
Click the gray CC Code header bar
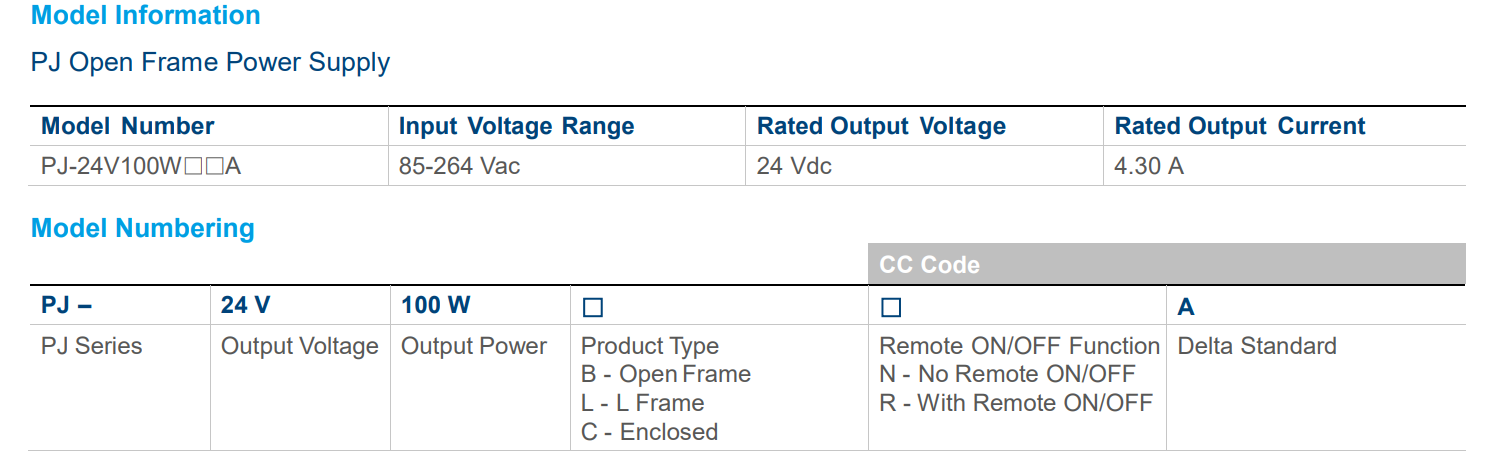1166,264
